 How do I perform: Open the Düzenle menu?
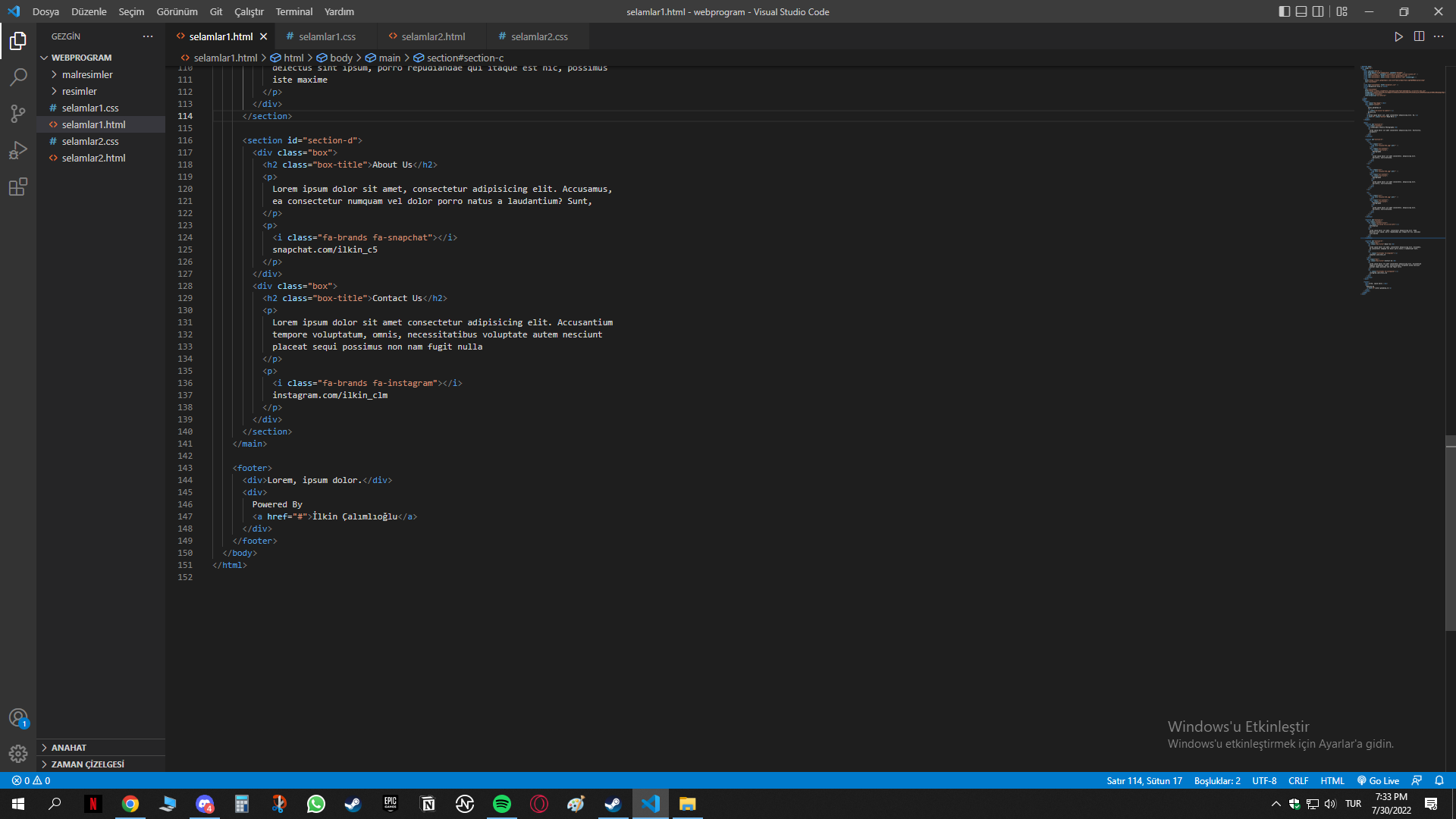(89, 11)
